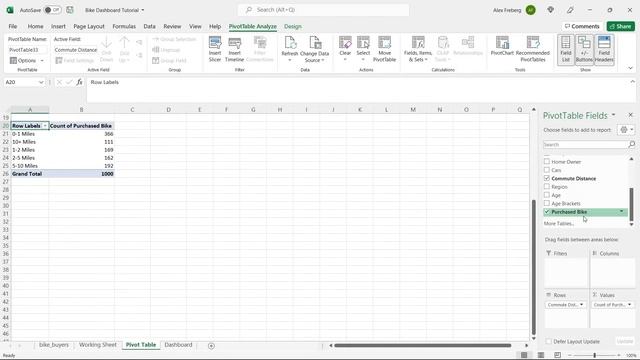Open the Select actions icon
Screen dimensions: 640x360
pos(363,49)
